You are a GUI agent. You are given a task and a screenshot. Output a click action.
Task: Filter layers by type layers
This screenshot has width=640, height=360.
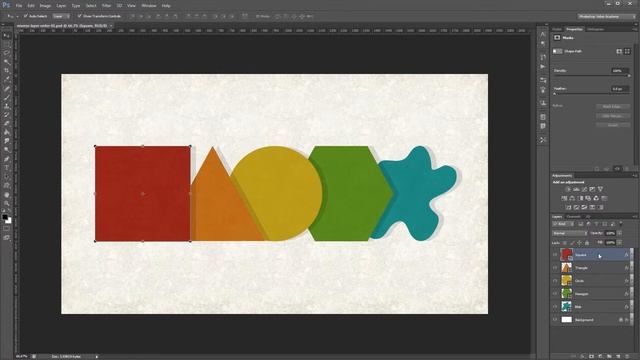[596, 224]
